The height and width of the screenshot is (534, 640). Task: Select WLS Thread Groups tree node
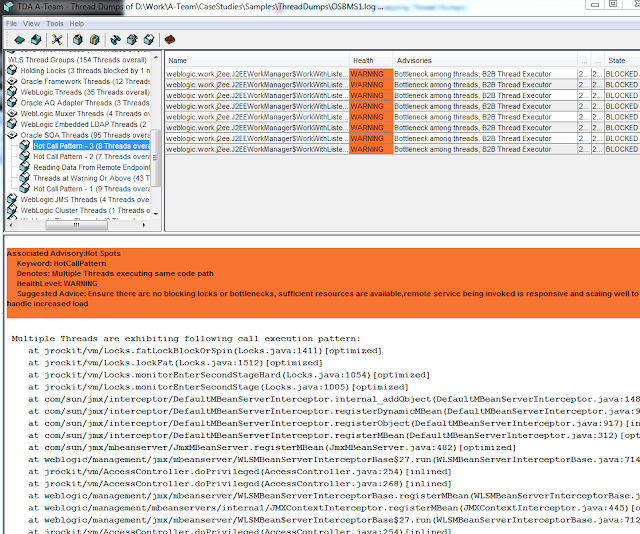coord(77,60)
